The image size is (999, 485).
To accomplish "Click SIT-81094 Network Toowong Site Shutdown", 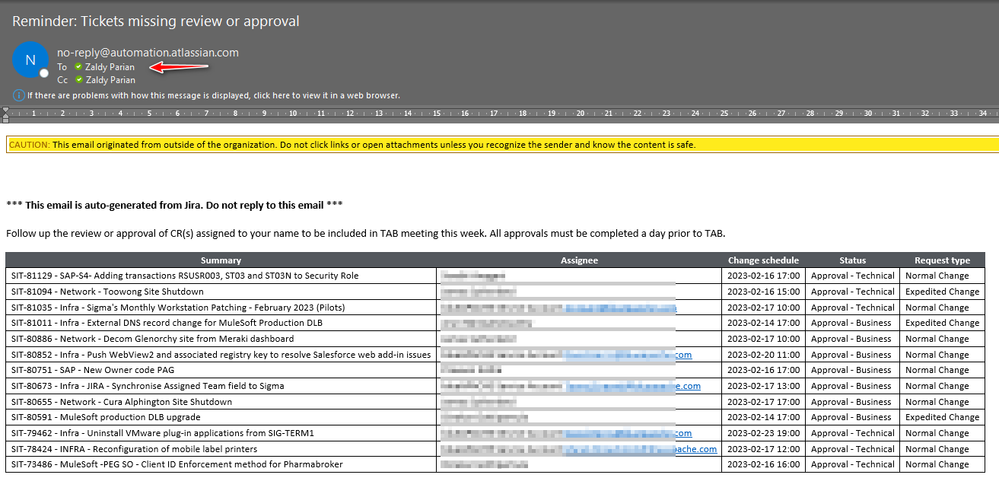I will click(107, 292).
